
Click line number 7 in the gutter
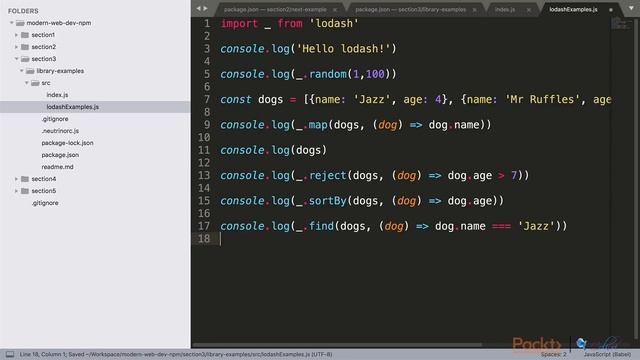coord(207,99)
